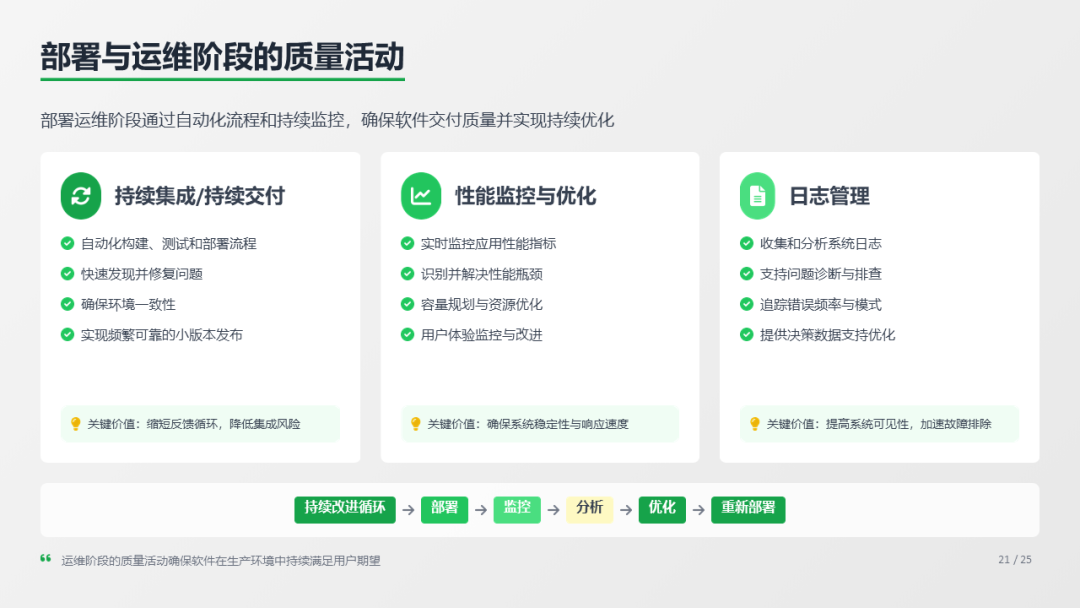This screenshot has width=1080, height=608.
Task: Click the checkmark icon beside 追踪错误频率与模式
Action: [x=746, y=304]
